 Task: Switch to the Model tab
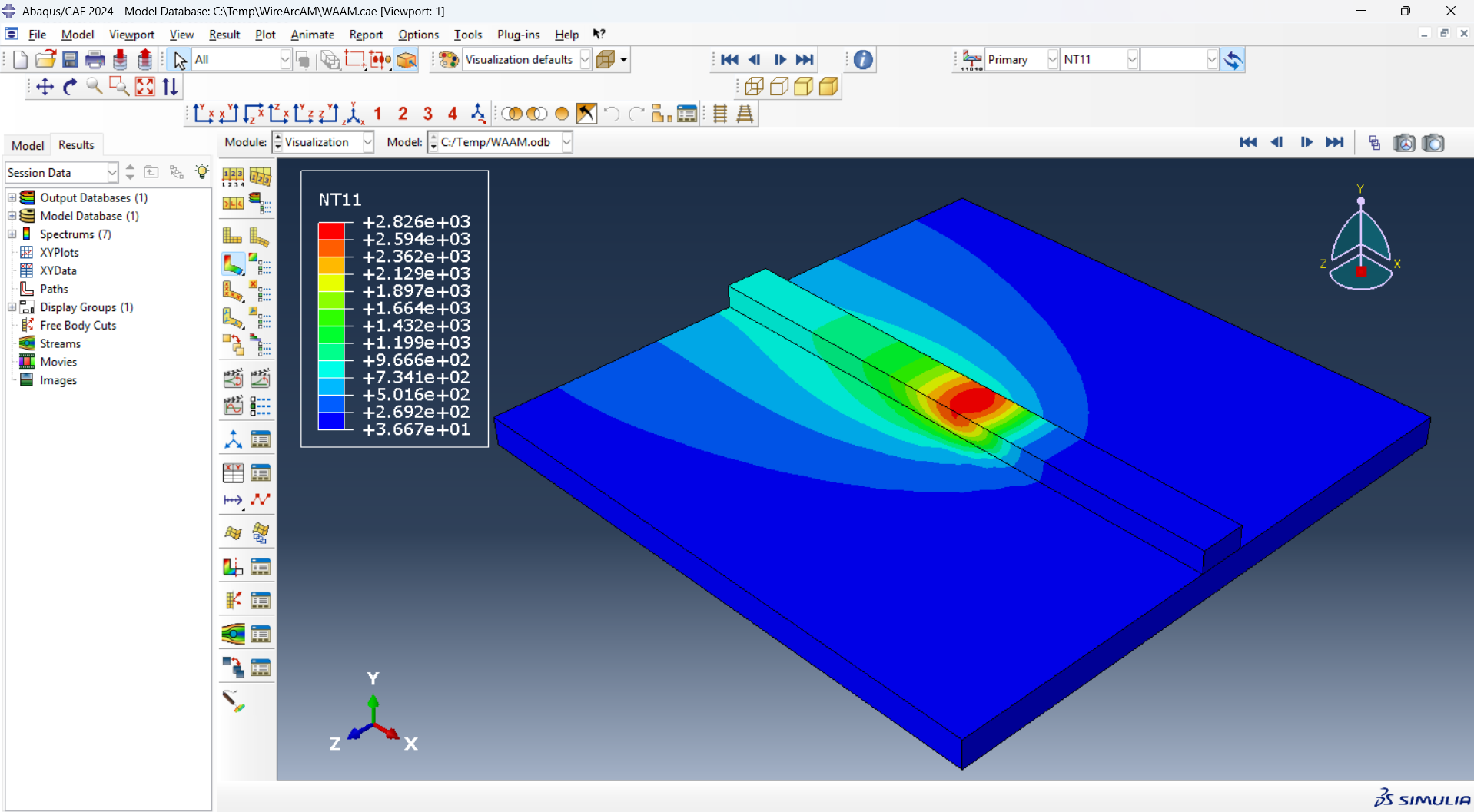tap(28, 145)
